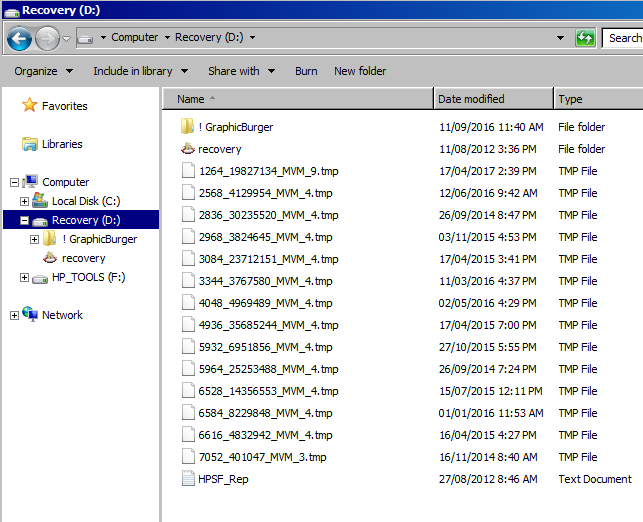This screenshot has height=522, width=643.
Task: Expand HP_TOOLS (F:) tree node
Action: coord(24,278)
